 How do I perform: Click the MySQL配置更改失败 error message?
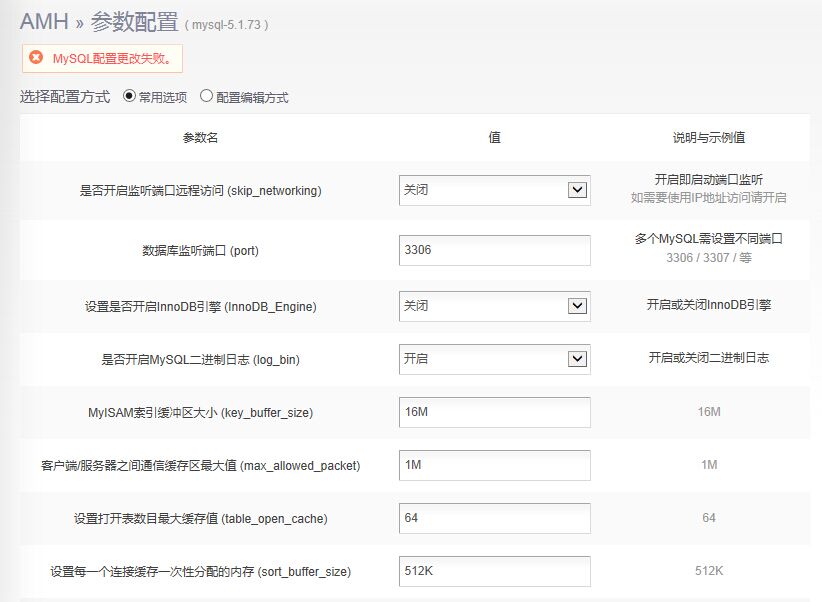click(x=112, y=59)
